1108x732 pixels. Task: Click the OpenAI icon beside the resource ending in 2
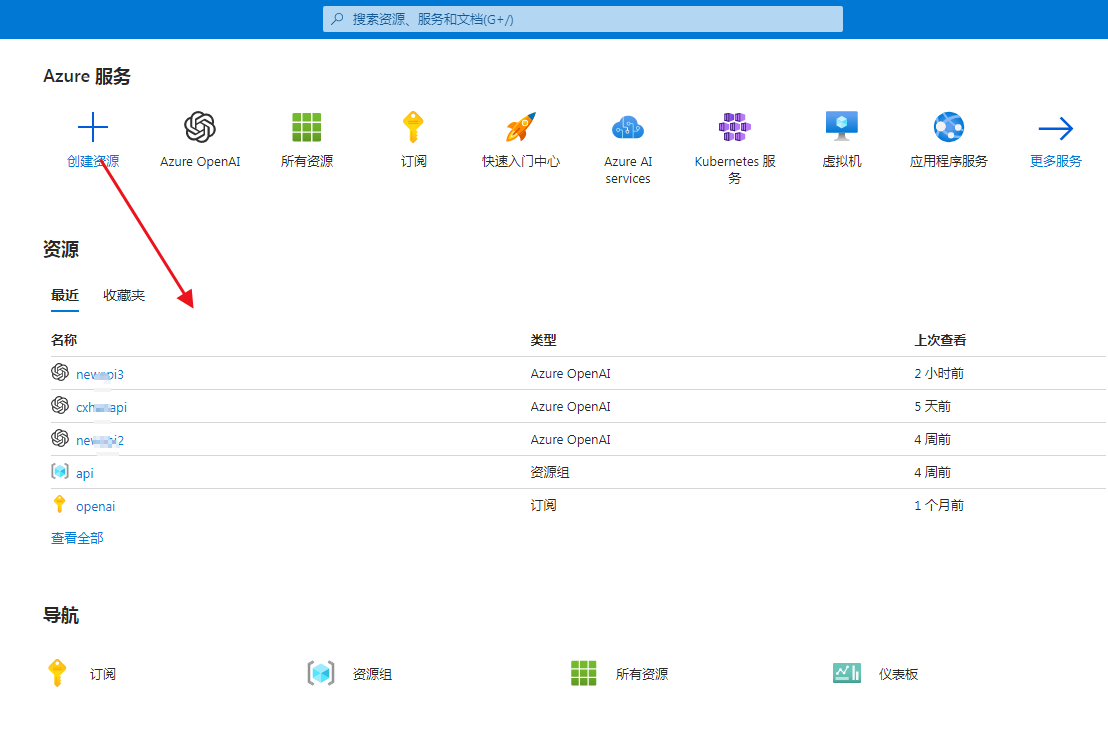(x=60, y=439)
